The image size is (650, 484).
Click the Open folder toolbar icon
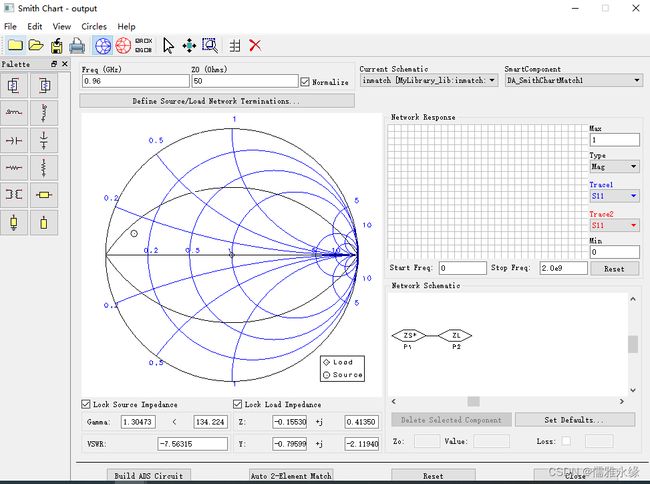pos(36,45)
